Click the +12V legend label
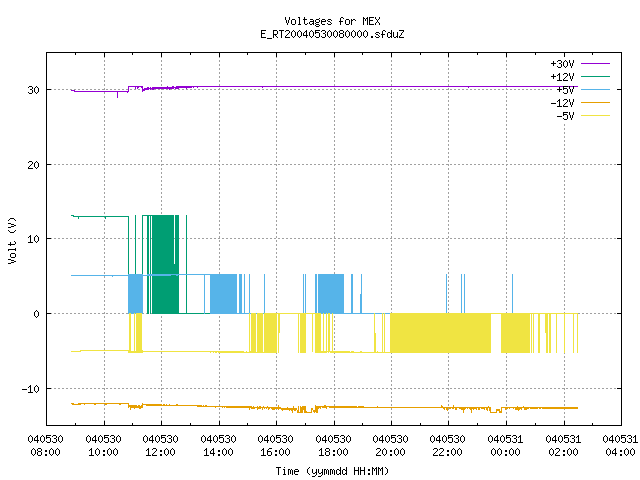The image size is (640, 480). pyautogui.click(x=562, y=77)
